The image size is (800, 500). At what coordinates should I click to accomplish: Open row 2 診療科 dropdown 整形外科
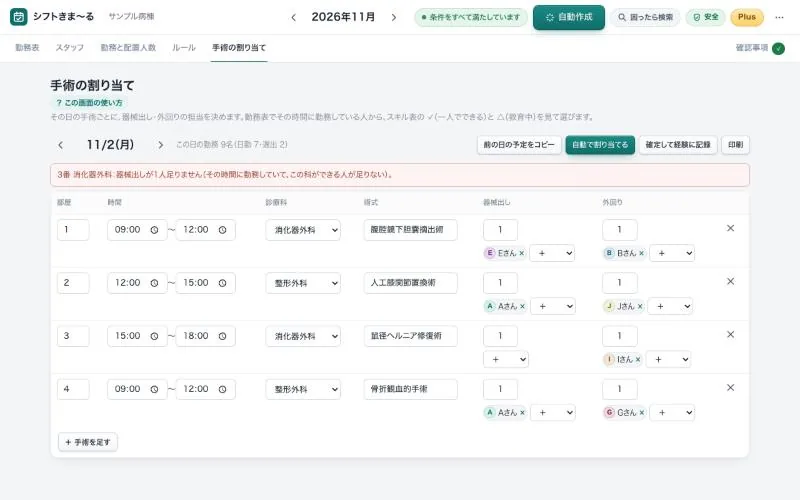303,283
